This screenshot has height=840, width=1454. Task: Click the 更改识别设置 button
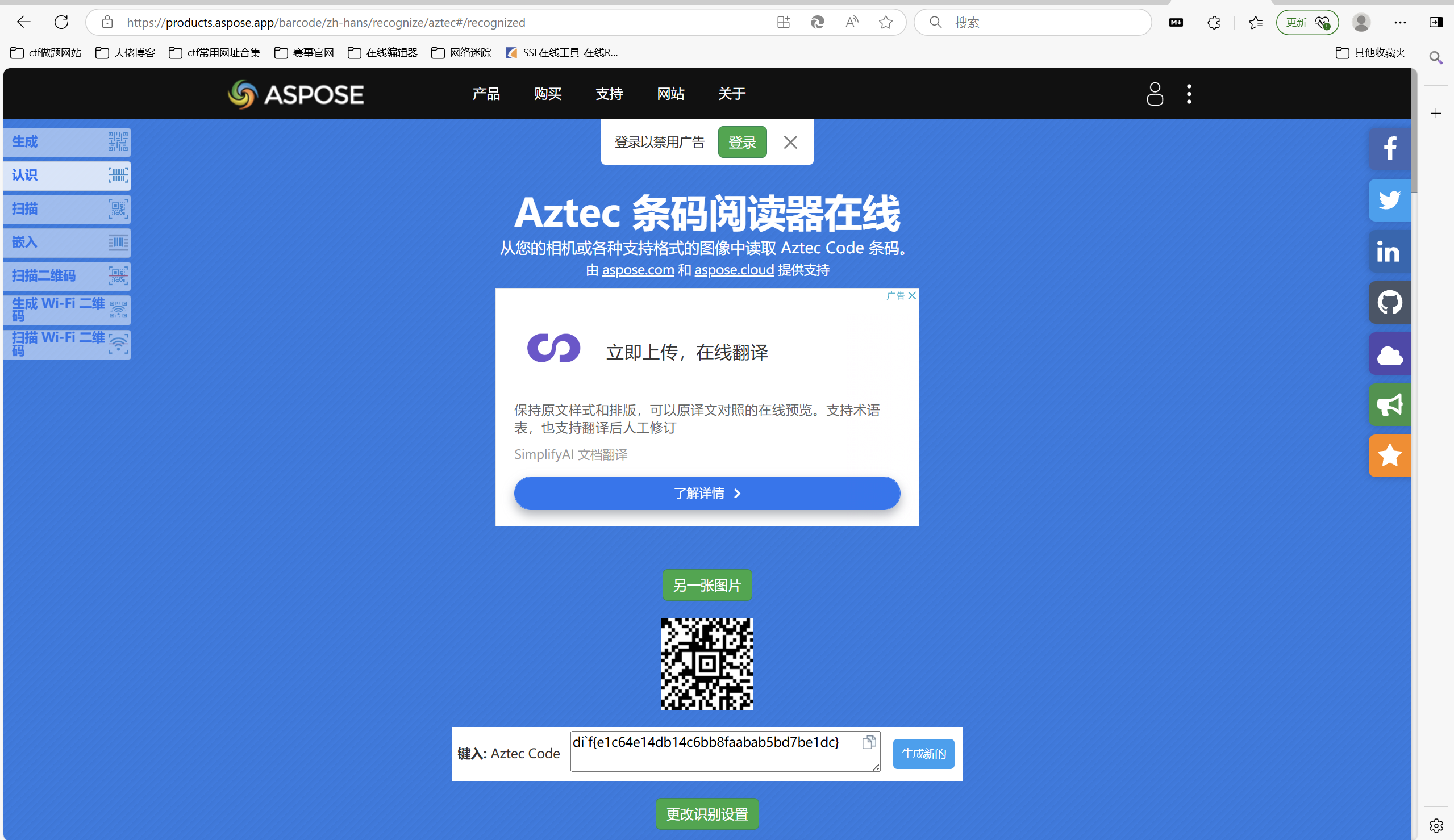[707, 814]
